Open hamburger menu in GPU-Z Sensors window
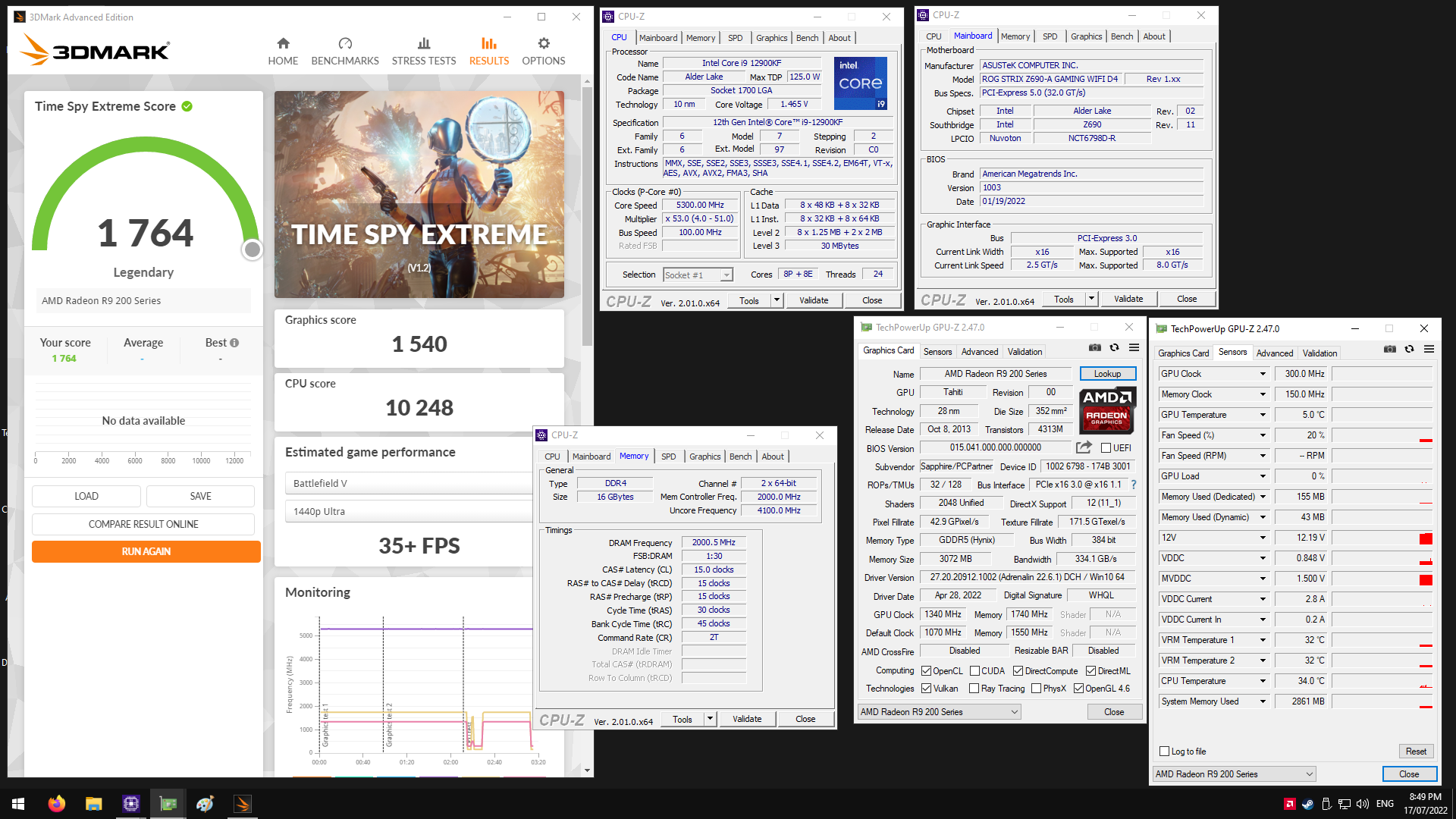 [1429, 349]
